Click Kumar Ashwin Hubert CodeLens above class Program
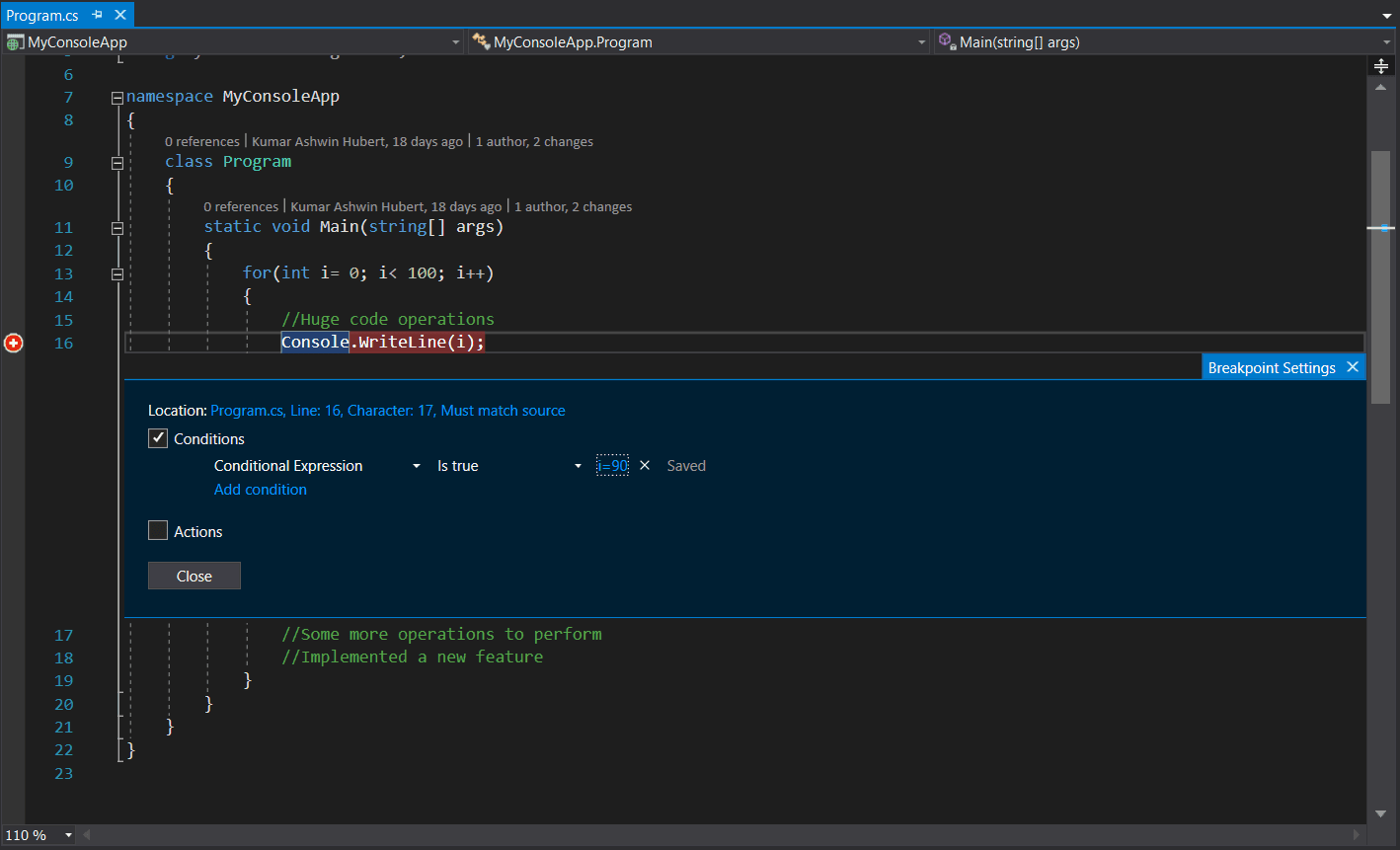The width and height of the screenshot is (1400, 850). point(357,141)
